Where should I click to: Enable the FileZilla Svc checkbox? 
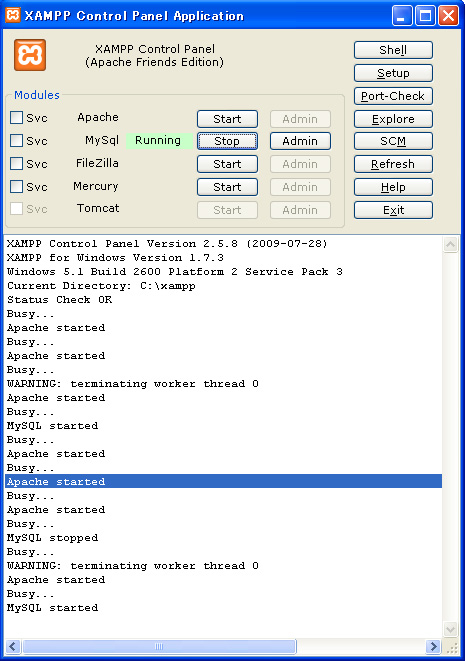(x=16, y=164)
